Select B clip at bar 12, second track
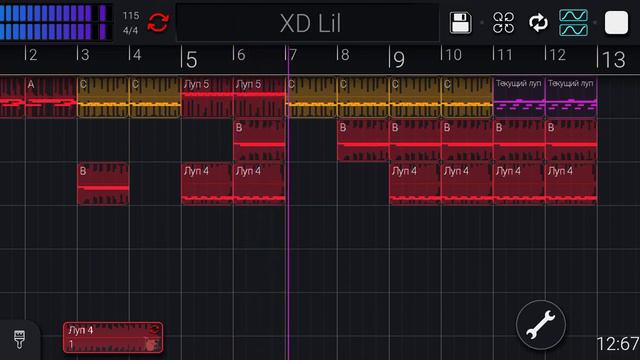Viewport: 640px width, 360px height. pyautogui.click(x=571, y=140)
